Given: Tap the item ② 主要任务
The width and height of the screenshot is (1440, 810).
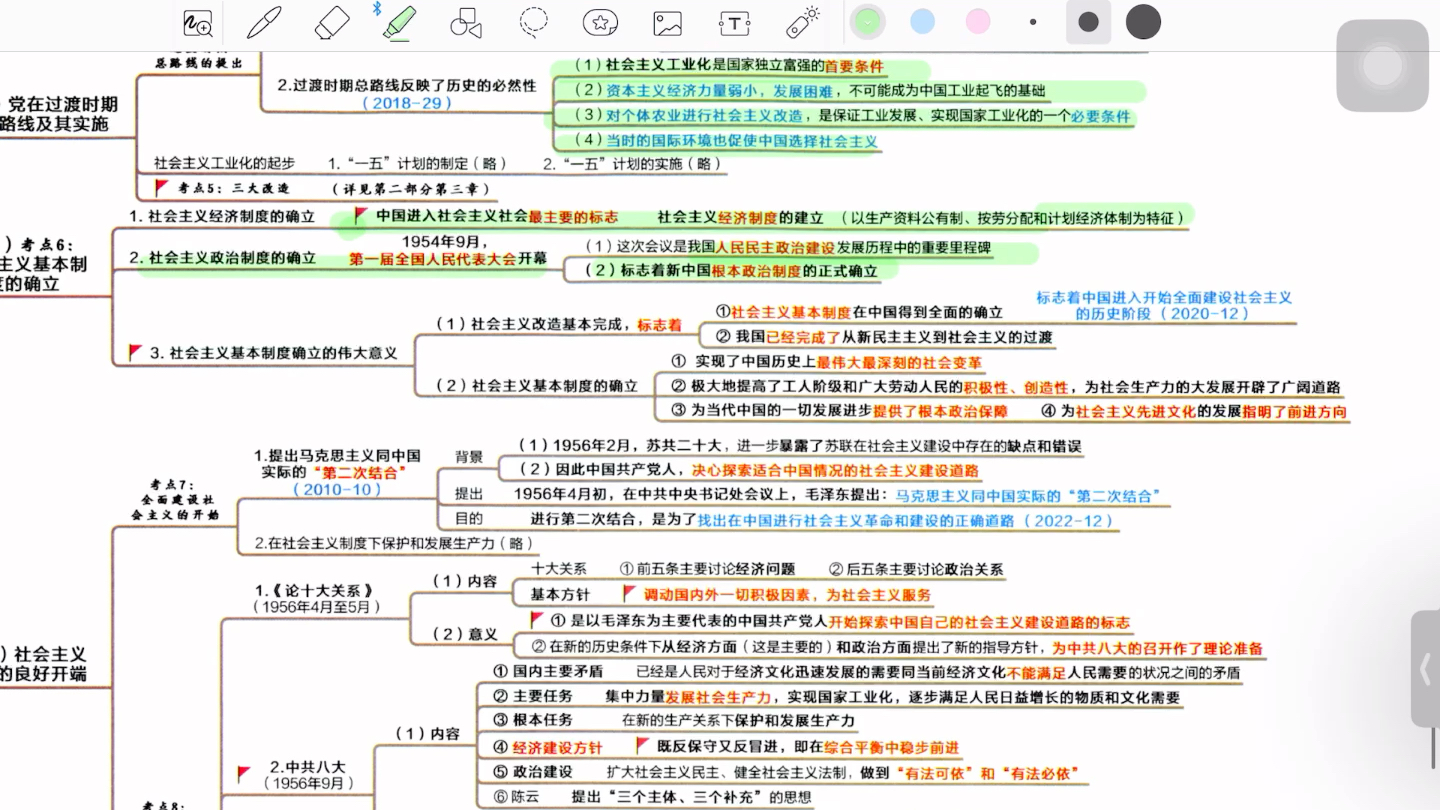Looking at the screenshot, I should coord(533,696).
